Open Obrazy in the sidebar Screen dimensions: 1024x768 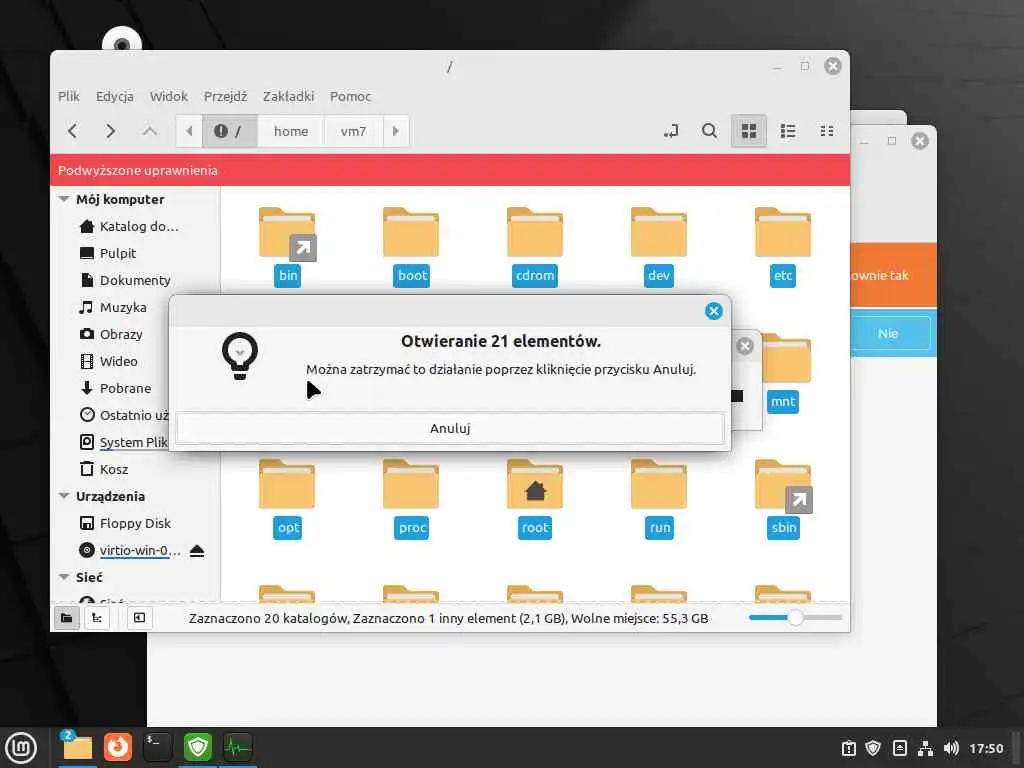point(110,334)
